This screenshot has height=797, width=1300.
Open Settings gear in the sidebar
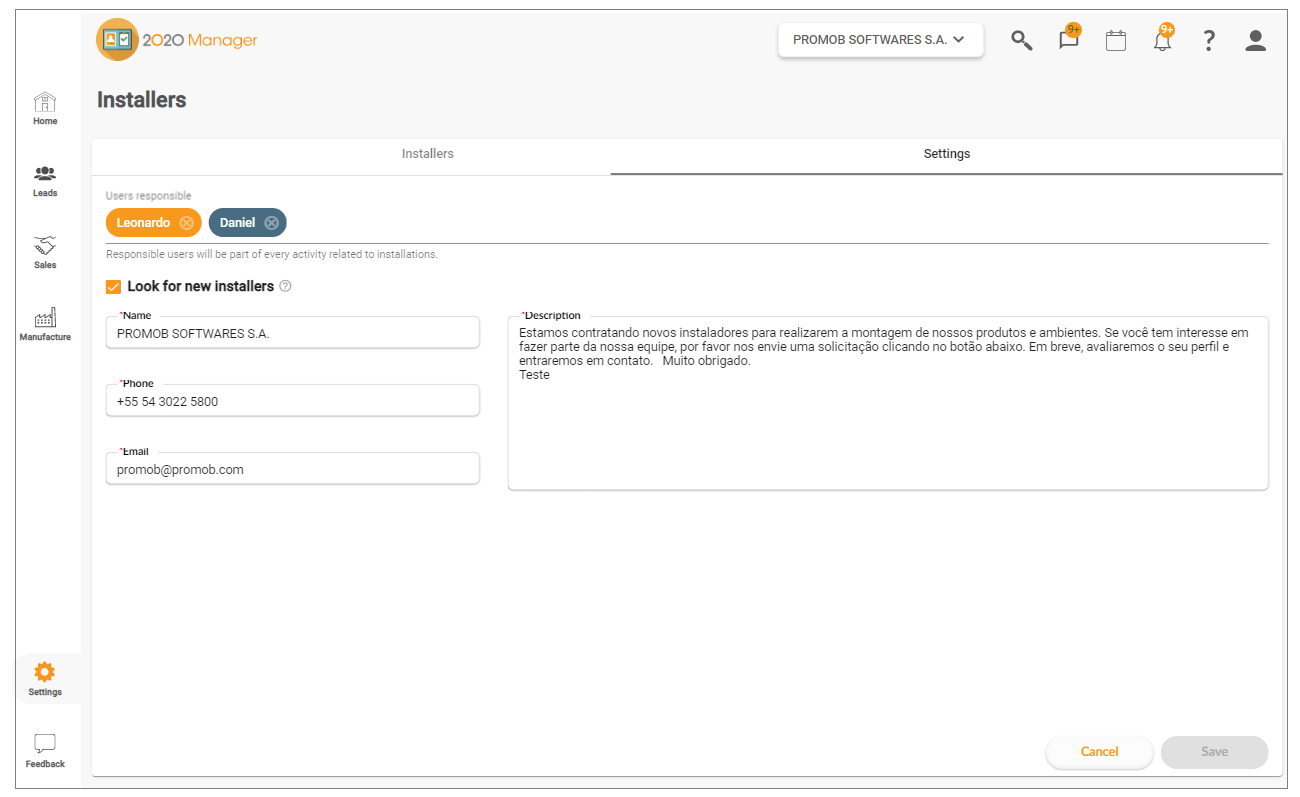(x=45, y=679)
